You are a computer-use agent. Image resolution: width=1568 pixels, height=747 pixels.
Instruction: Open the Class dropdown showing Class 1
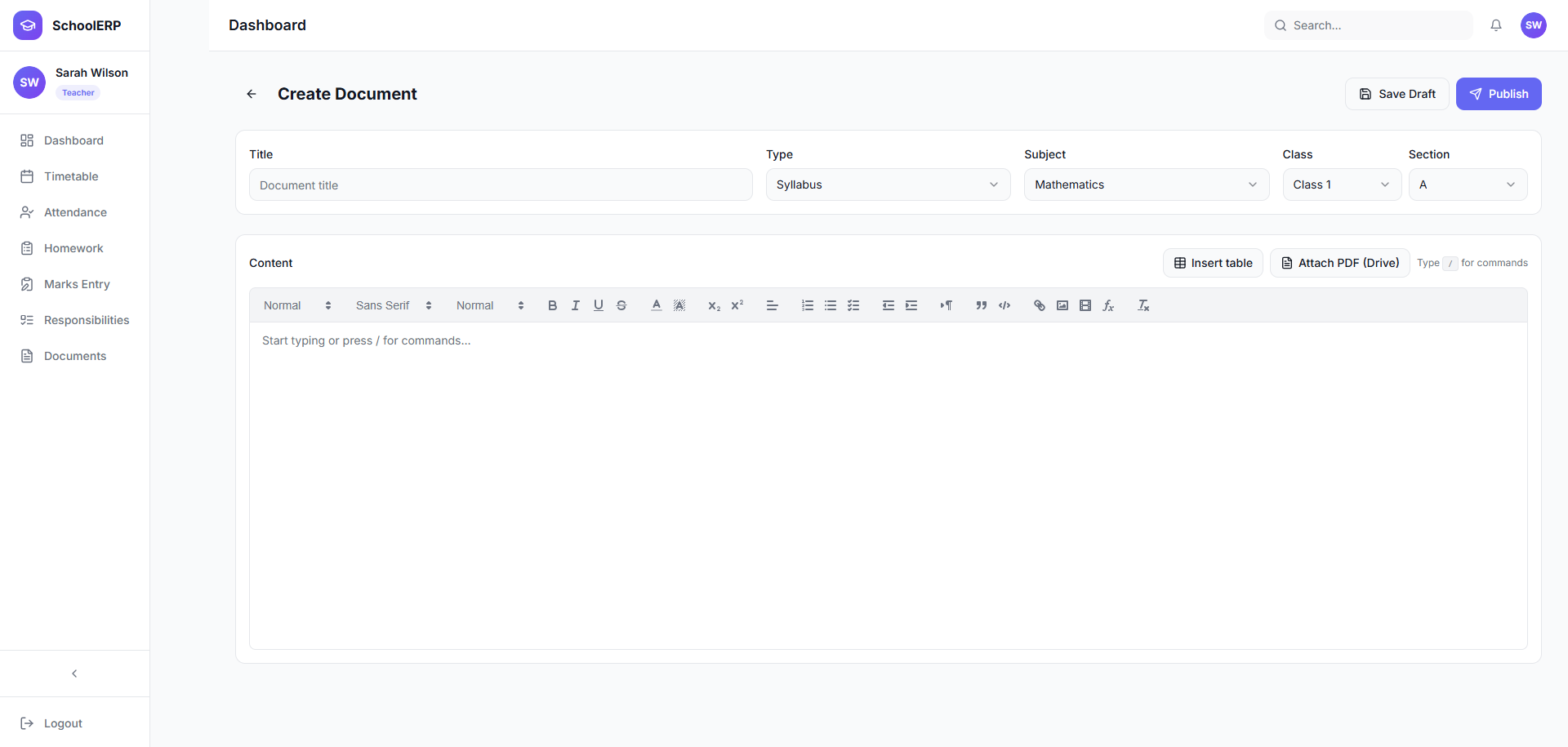pos(1342,185)
